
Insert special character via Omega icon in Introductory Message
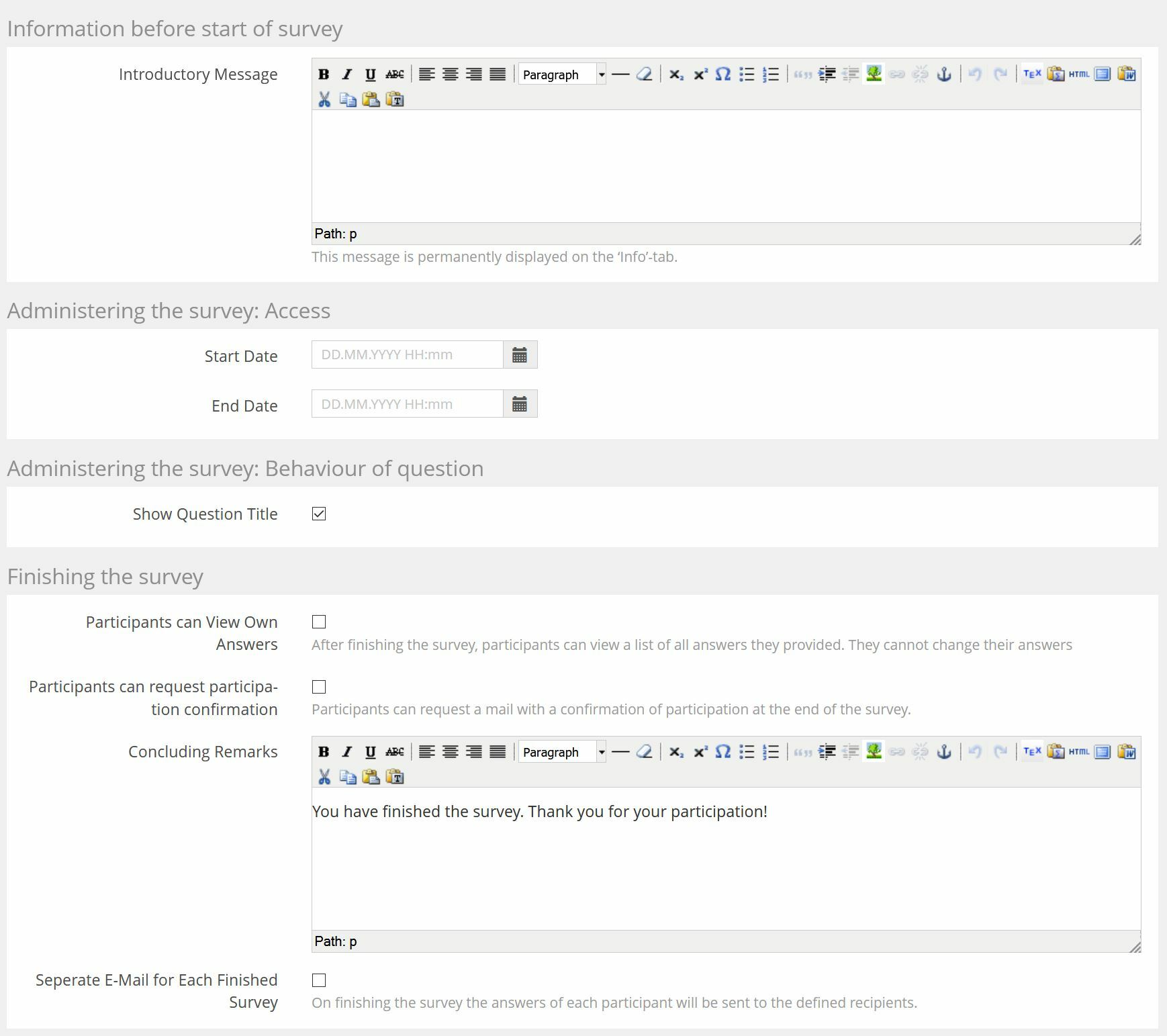coord(722,75)
